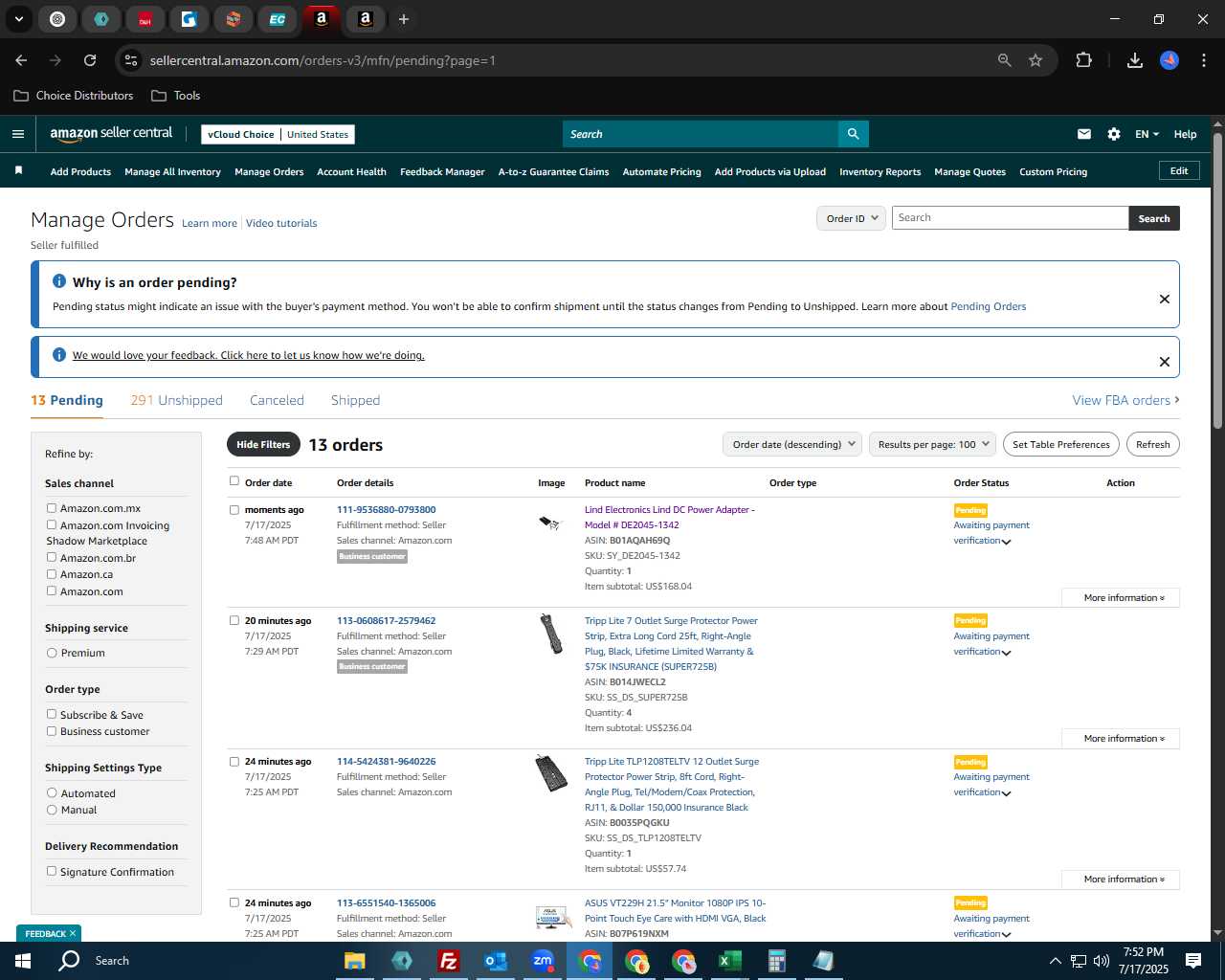
Task: Expand More information for order 113-0608617-2579462
Action: point(1121,739)
